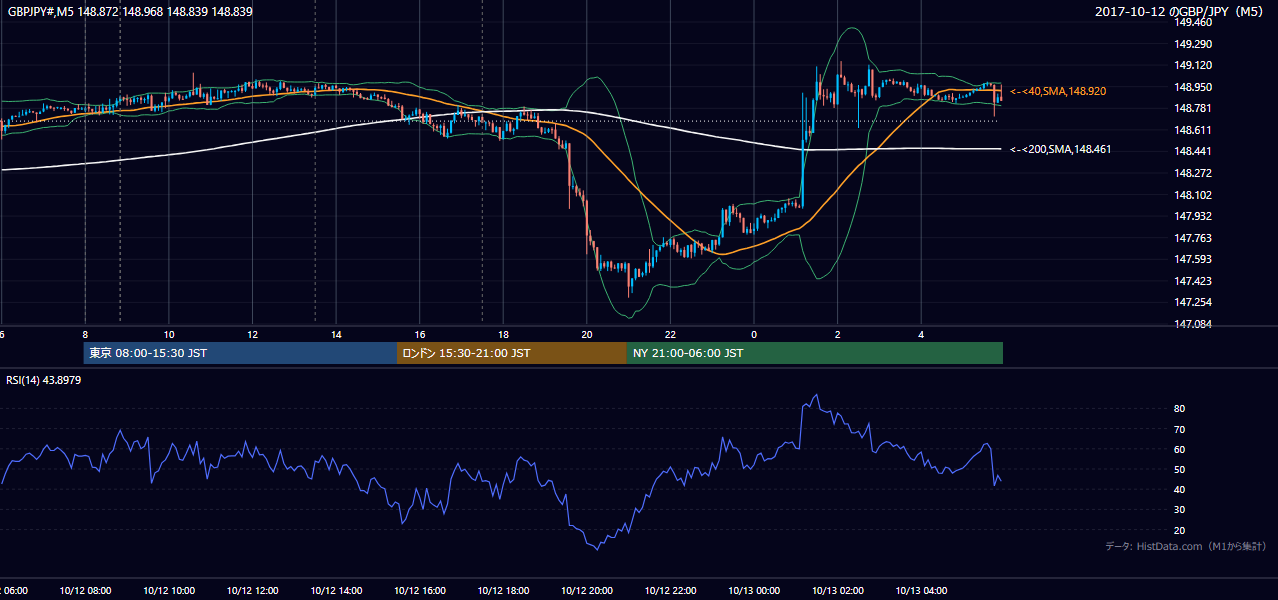
Task: Click the 東京 08:00-15:30 JST session bar
Action: 240,353
